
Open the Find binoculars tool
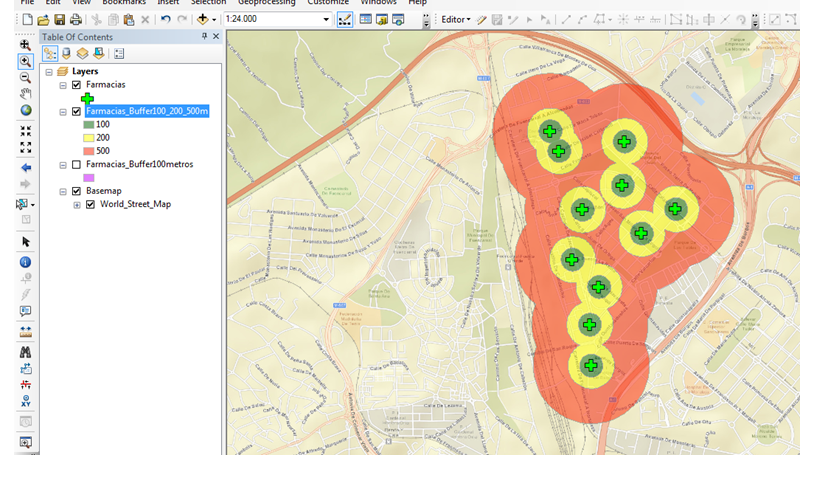pyautogui.click(x=25, y=352)
